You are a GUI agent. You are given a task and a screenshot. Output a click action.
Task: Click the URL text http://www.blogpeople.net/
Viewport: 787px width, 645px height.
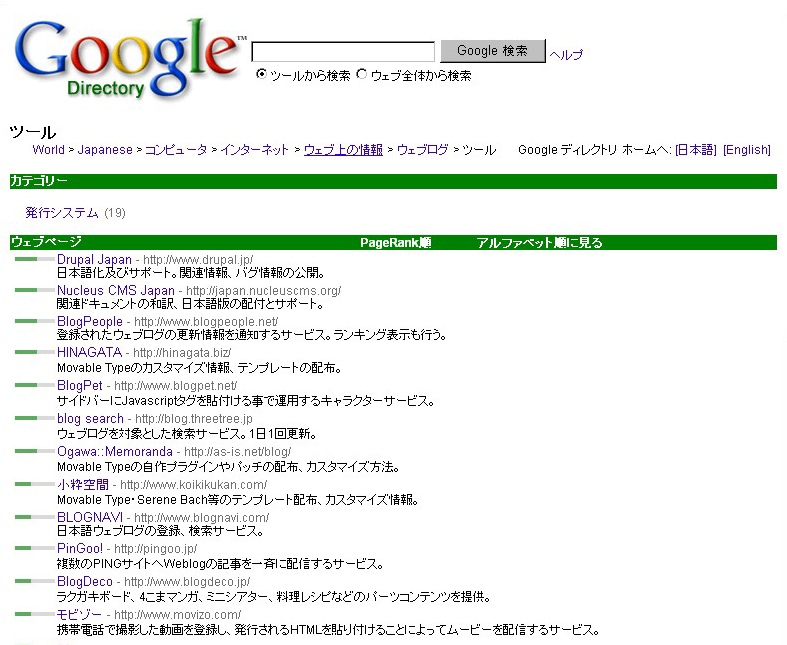(x=206, y=322)
